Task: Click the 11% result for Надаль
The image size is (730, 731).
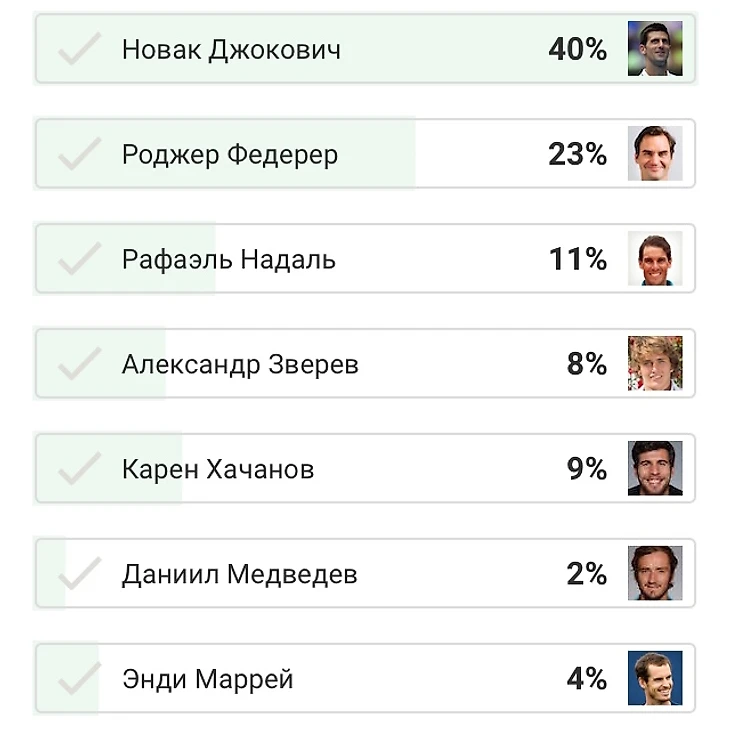Action: (578, 259)
